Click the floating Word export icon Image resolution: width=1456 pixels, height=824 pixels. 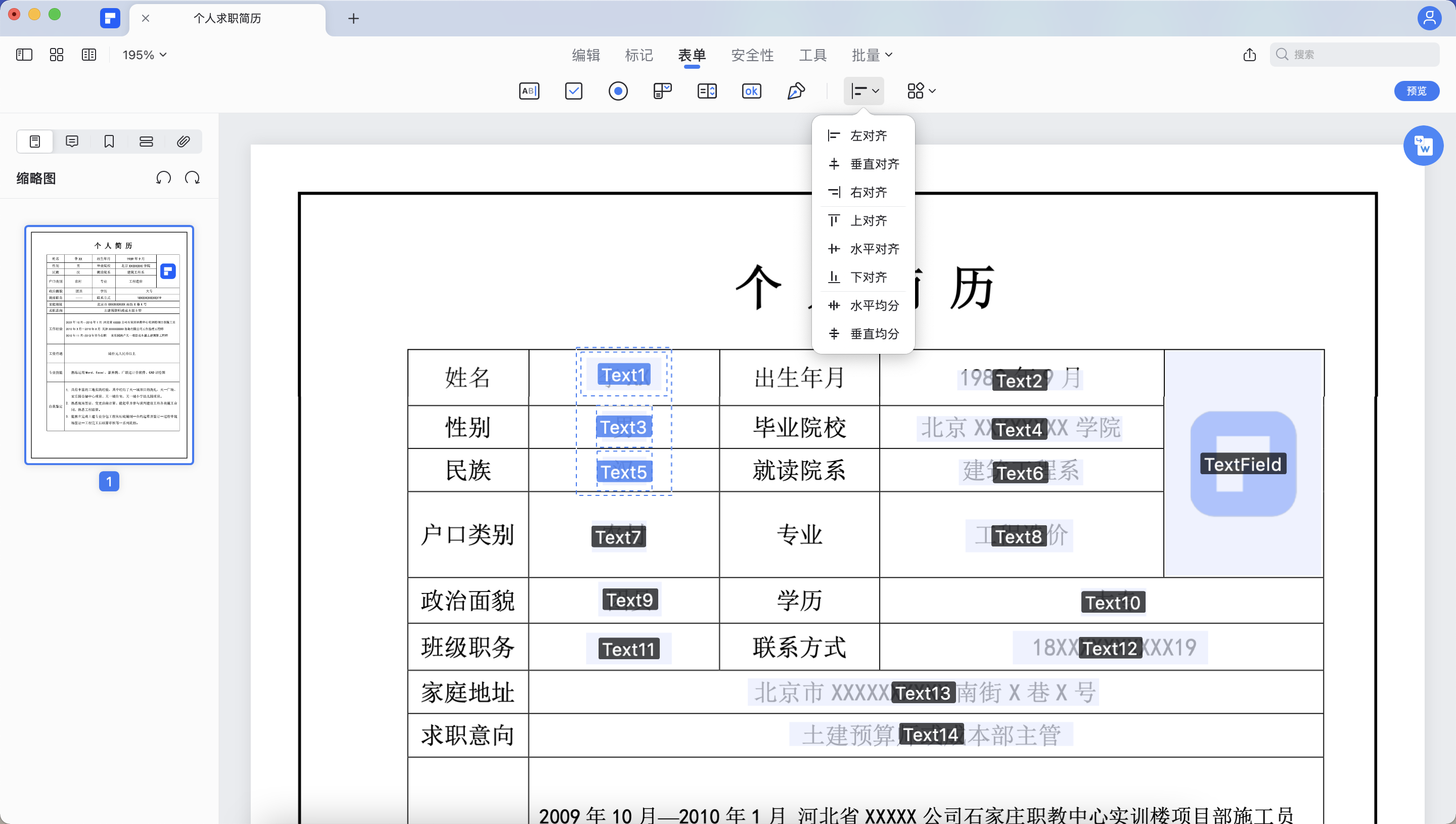tap(1424, 146)
